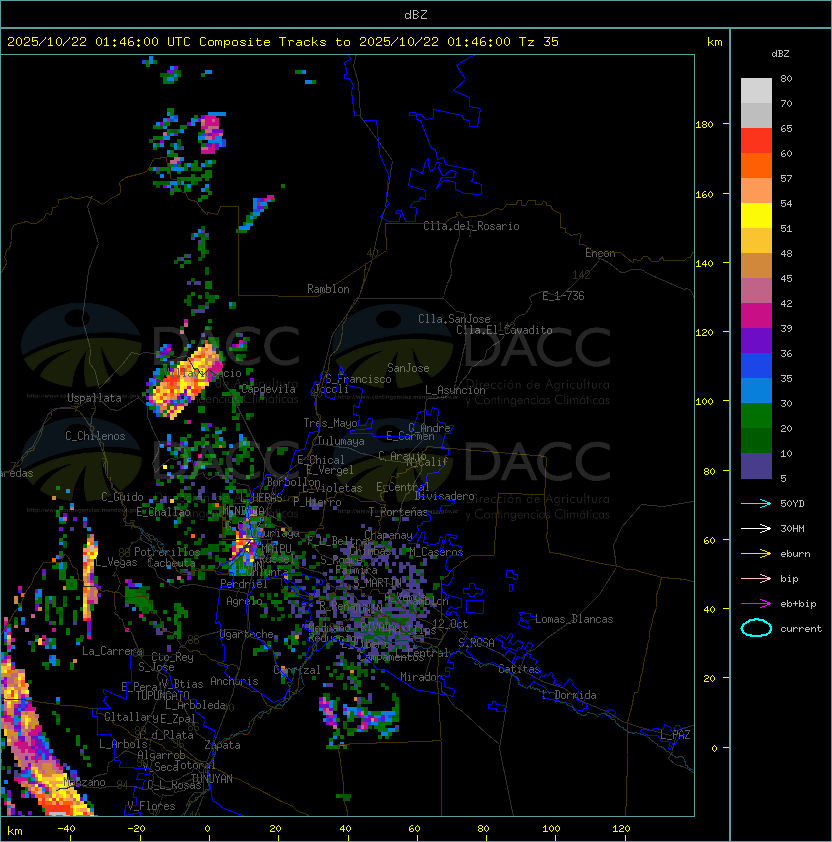Click the '140' tick on vertical km axis
The height and width of the screenshot is (842, 832).
pyautogui.click(x=704, y=263)
